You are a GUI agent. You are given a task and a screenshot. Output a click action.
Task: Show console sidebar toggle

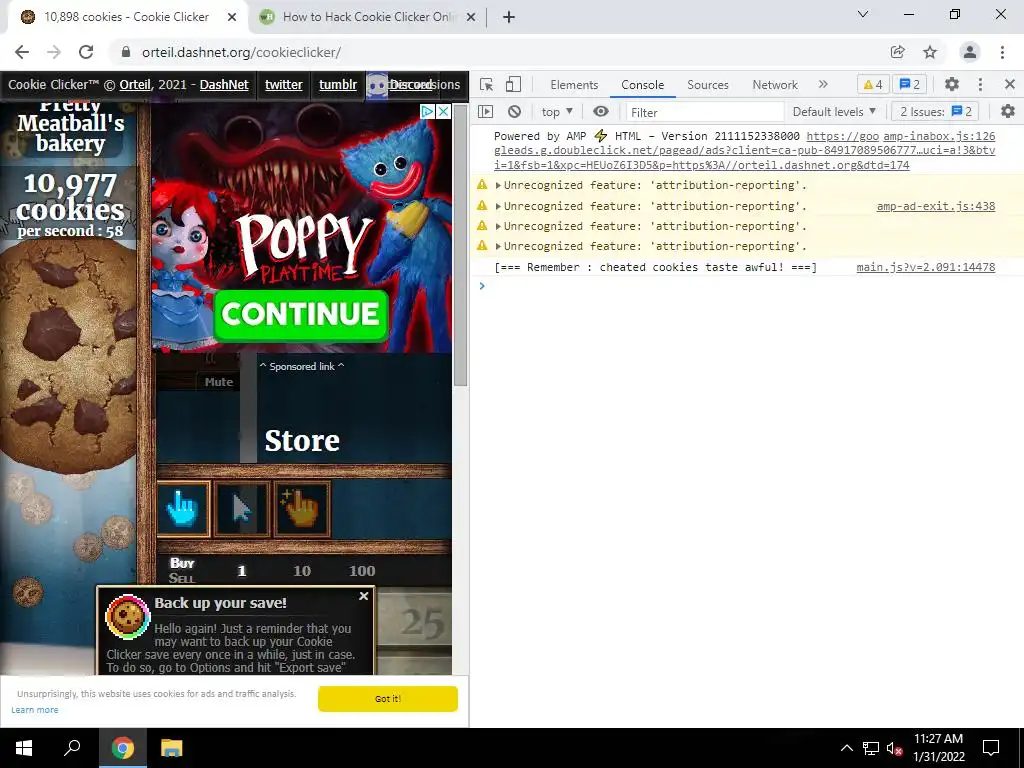[485, 112]
